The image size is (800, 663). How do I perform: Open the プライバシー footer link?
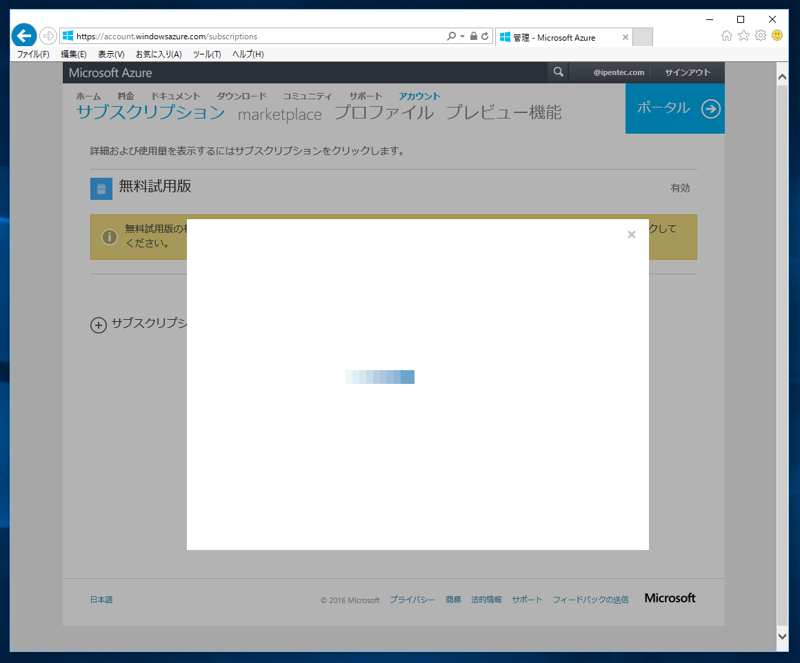(412, 600)
